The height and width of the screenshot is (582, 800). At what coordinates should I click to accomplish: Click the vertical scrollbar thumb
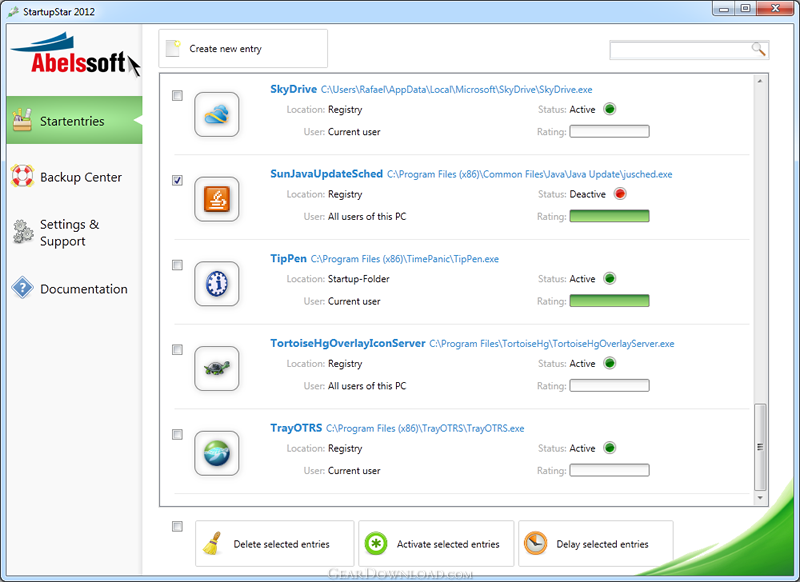tap(760, 447)
